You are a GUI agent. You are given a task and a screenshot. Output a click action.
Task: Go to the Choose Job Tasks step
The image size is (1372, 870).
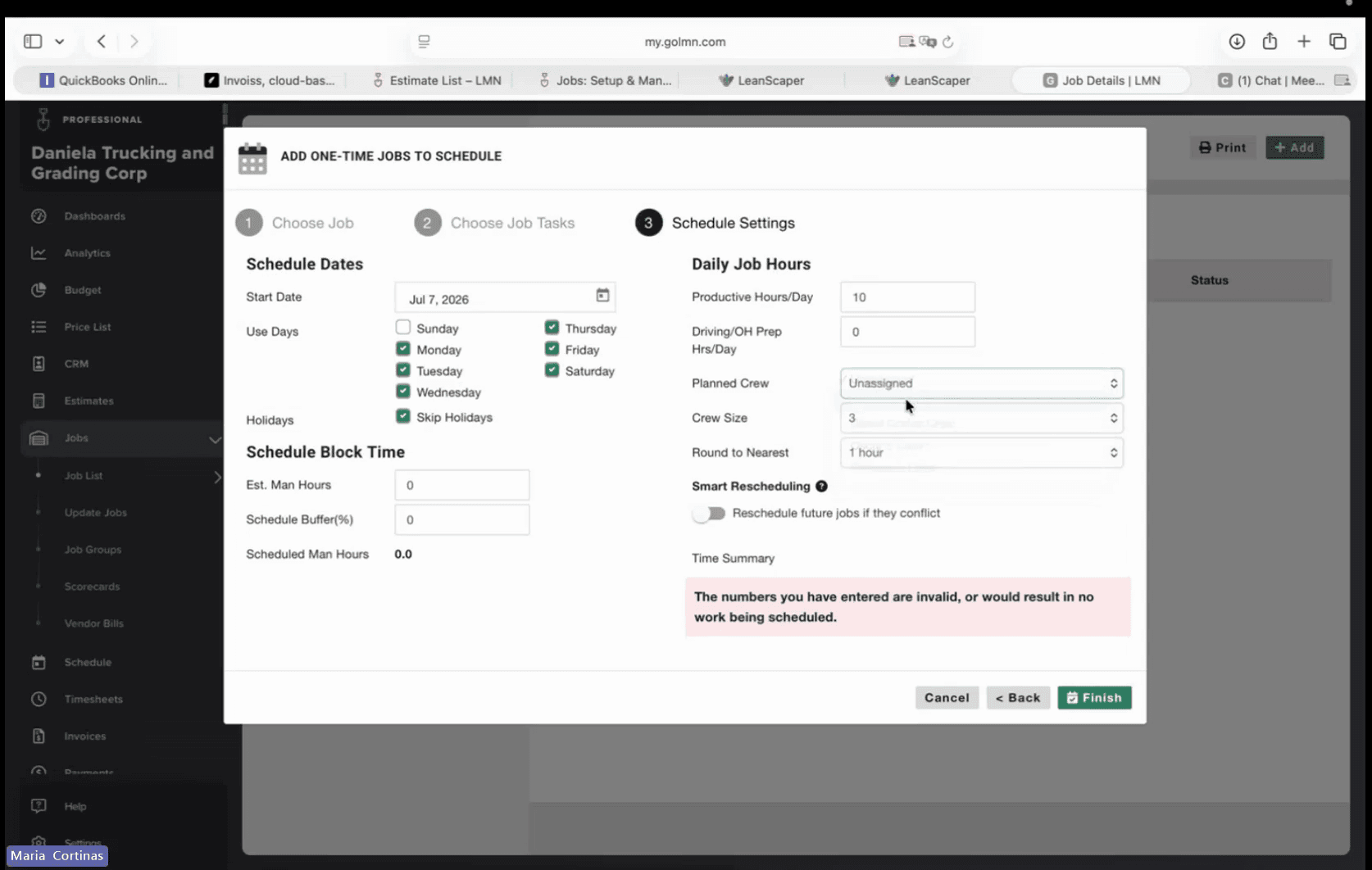click(x=494, y=223)
